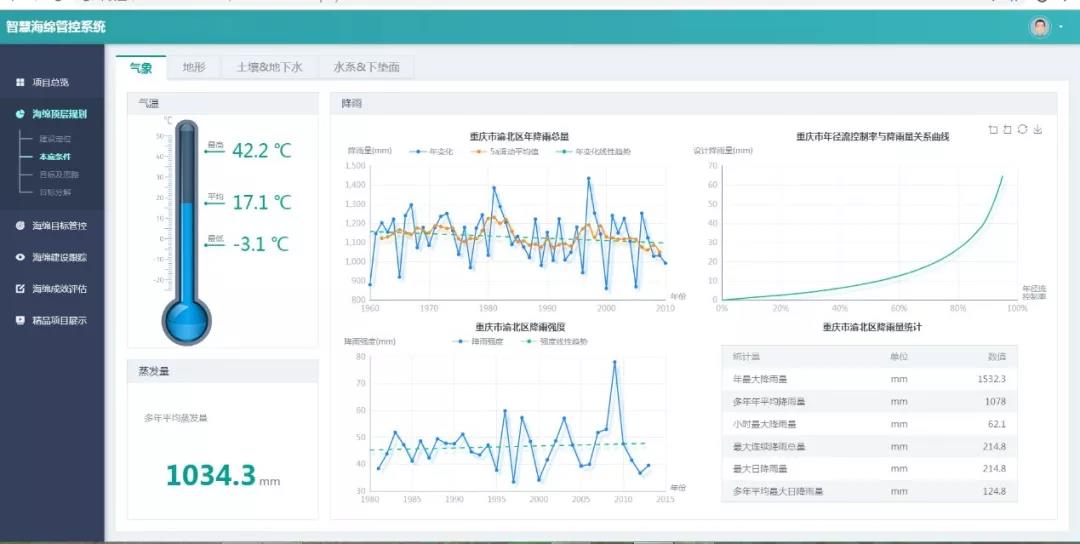The height and width of the screenshot is (544, 1080).
Task: Click the 重庆市渝北区年降雨总量 chart title
Action: click(x=519, y=136)
